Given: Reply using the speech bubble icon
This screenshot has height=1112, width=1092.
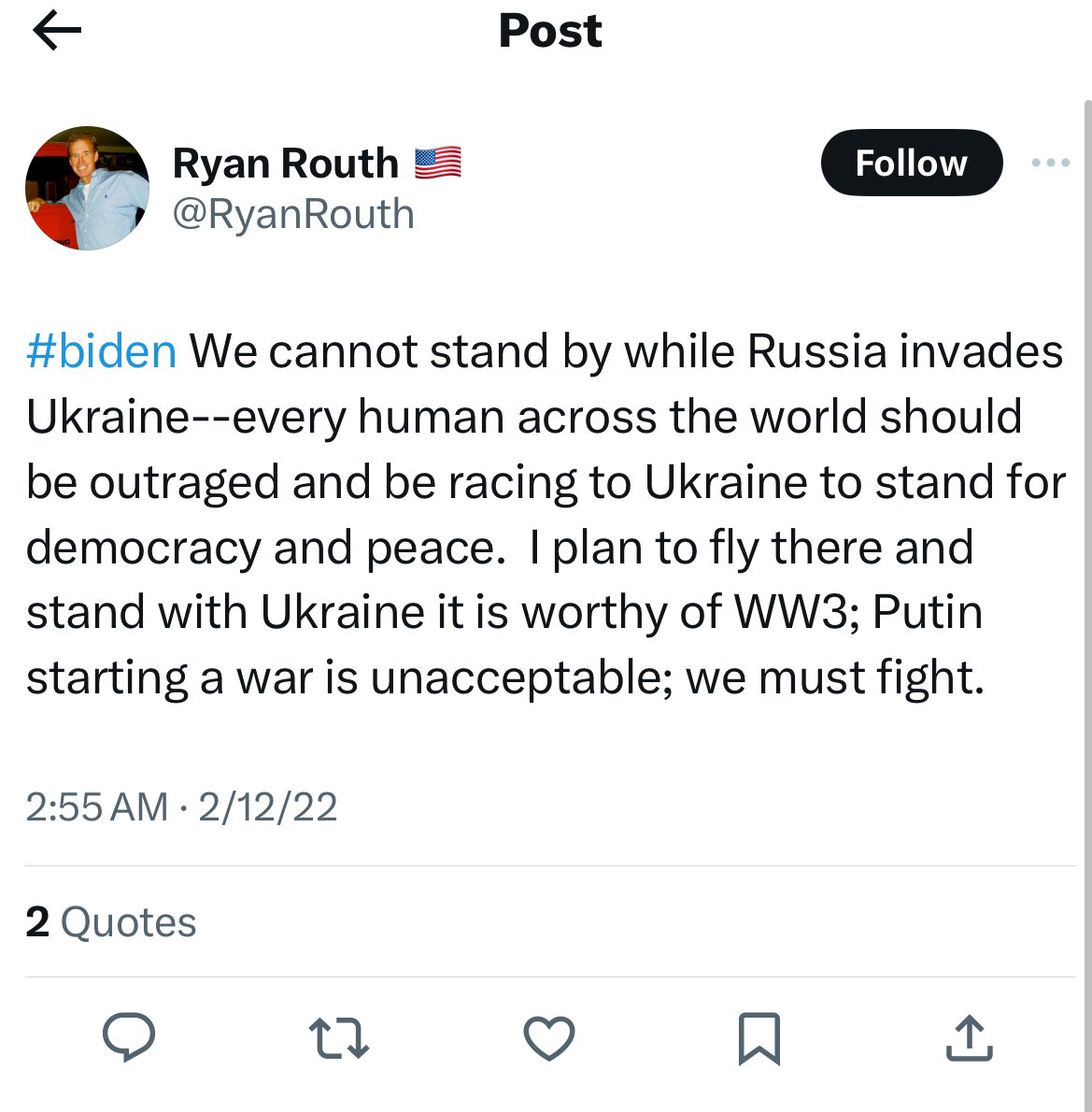Looking at the screenshot, I should click(x=128, y=1038).
